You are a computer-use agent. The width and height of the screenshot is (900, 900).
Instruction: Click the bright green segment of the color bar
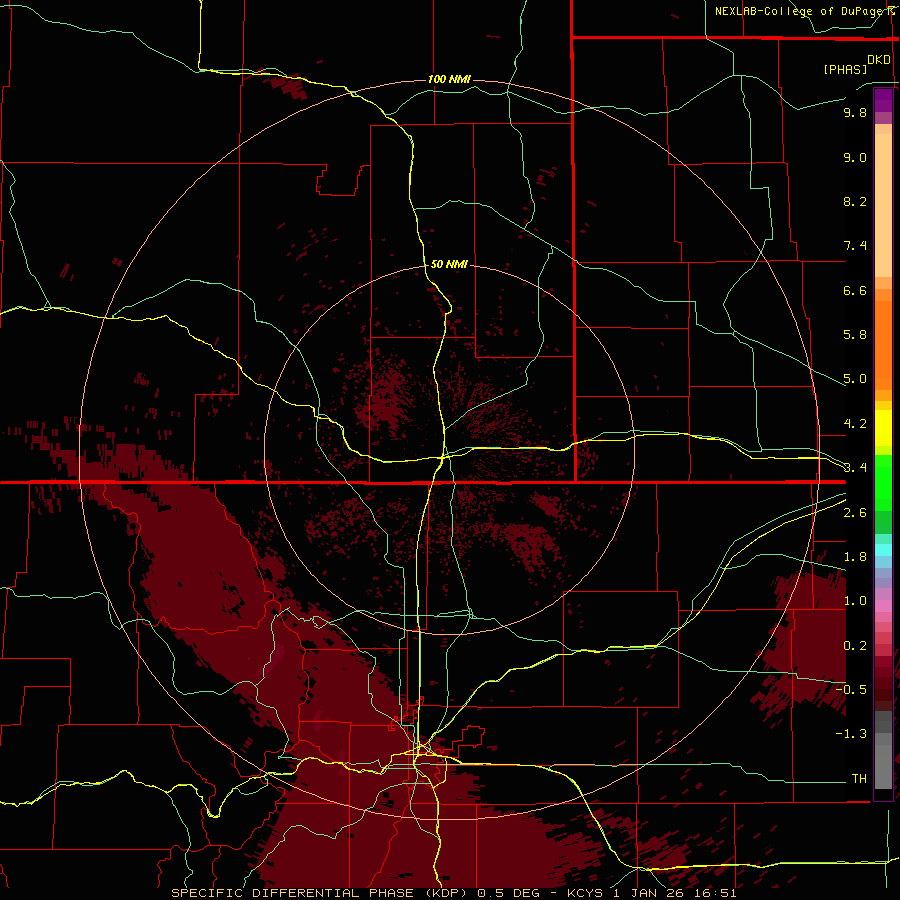click(x=883, y=482)
